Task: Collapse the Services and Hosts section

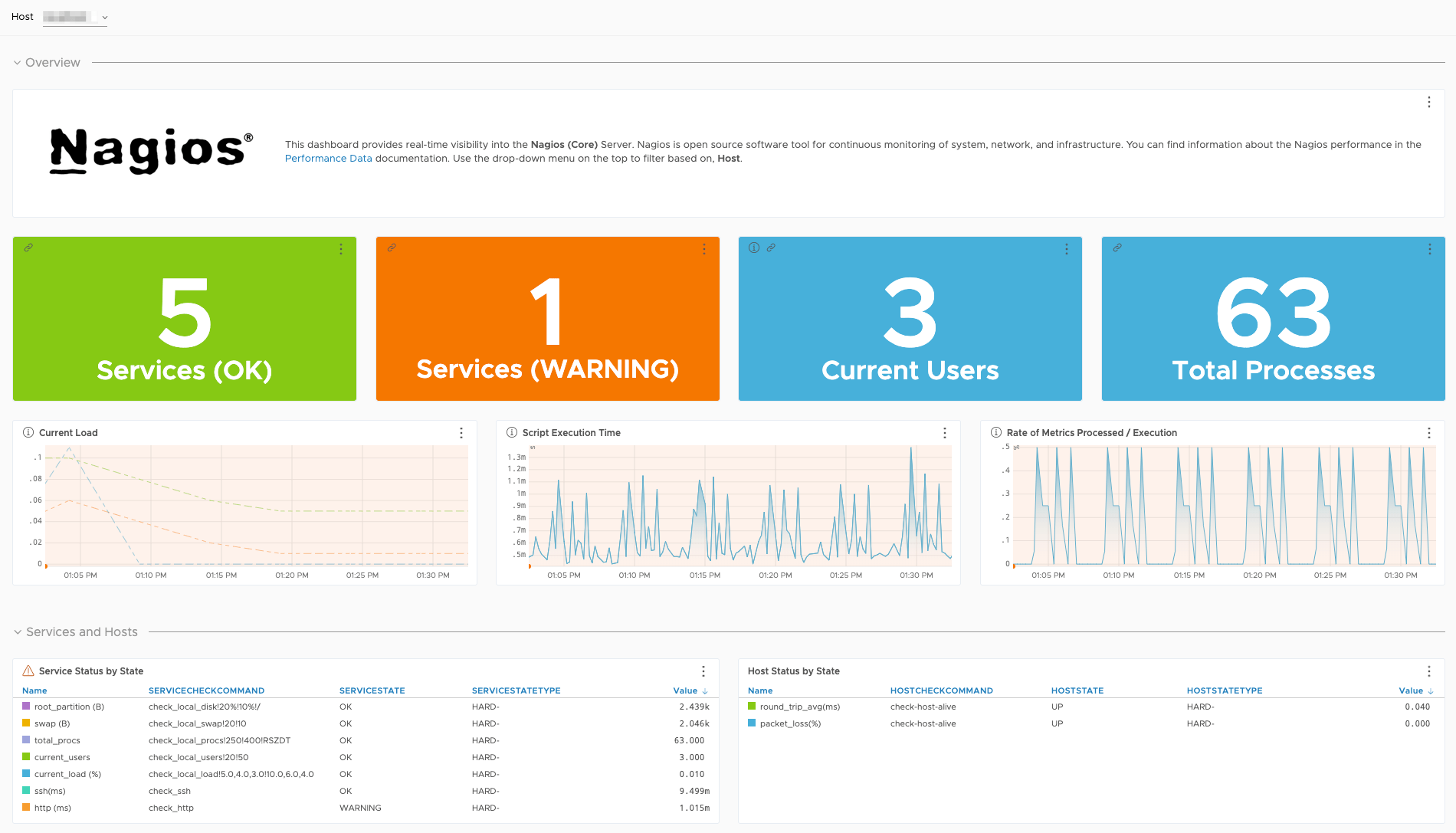Action: click(x=17, y=631)
